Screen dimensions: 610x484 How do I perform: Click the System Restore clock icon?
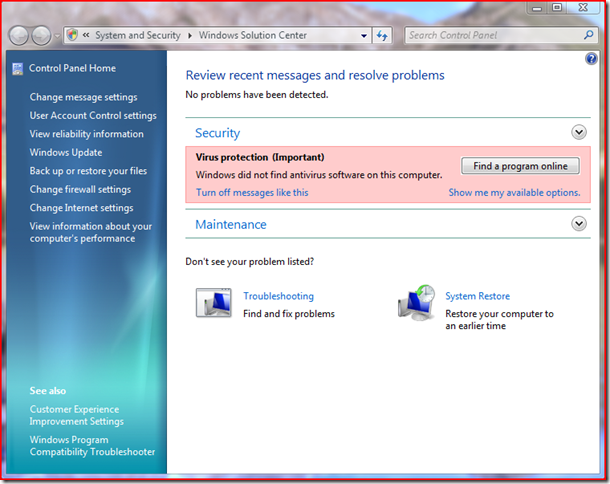417,303
